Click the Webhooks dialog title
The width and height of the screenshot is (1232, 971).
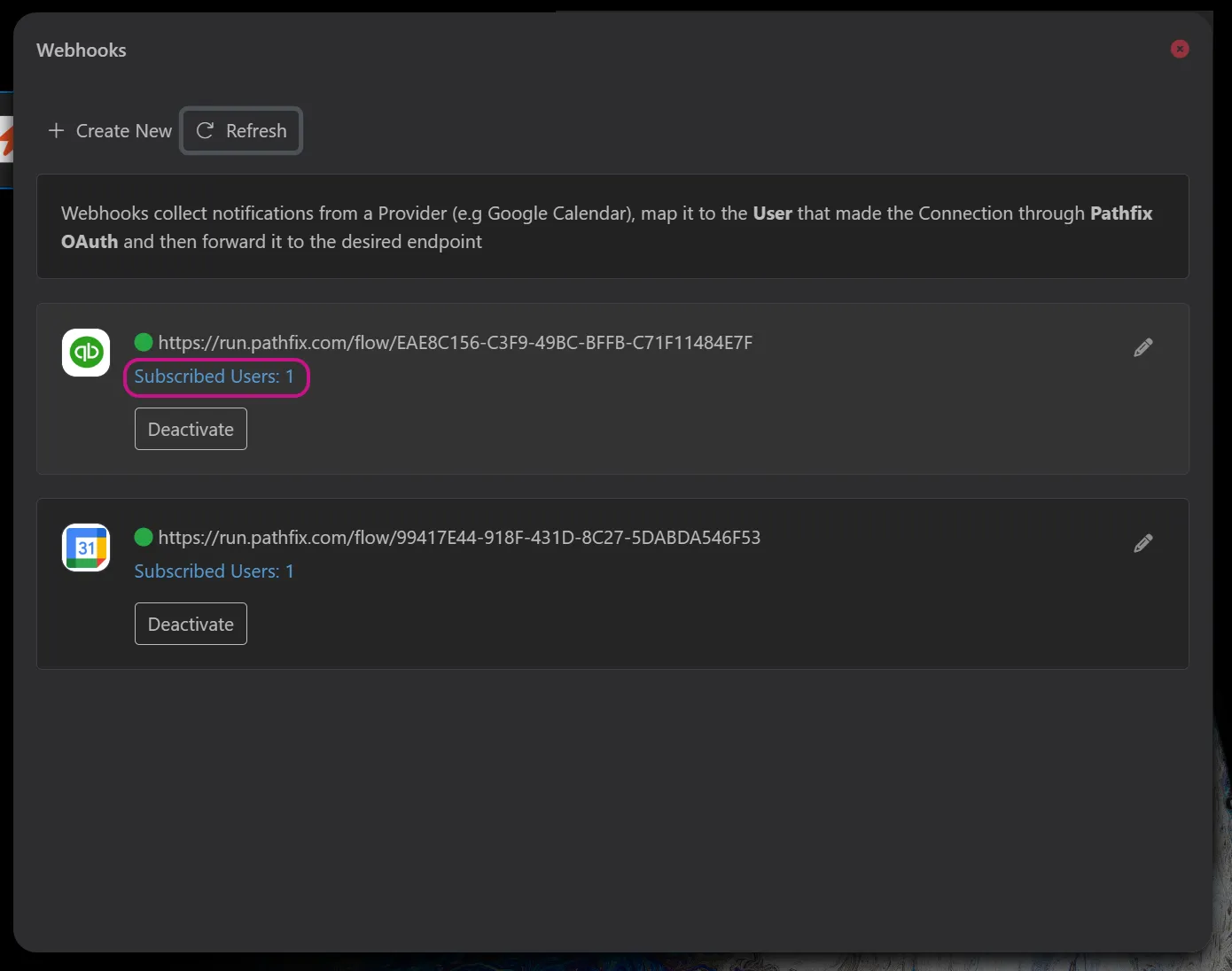82,50
